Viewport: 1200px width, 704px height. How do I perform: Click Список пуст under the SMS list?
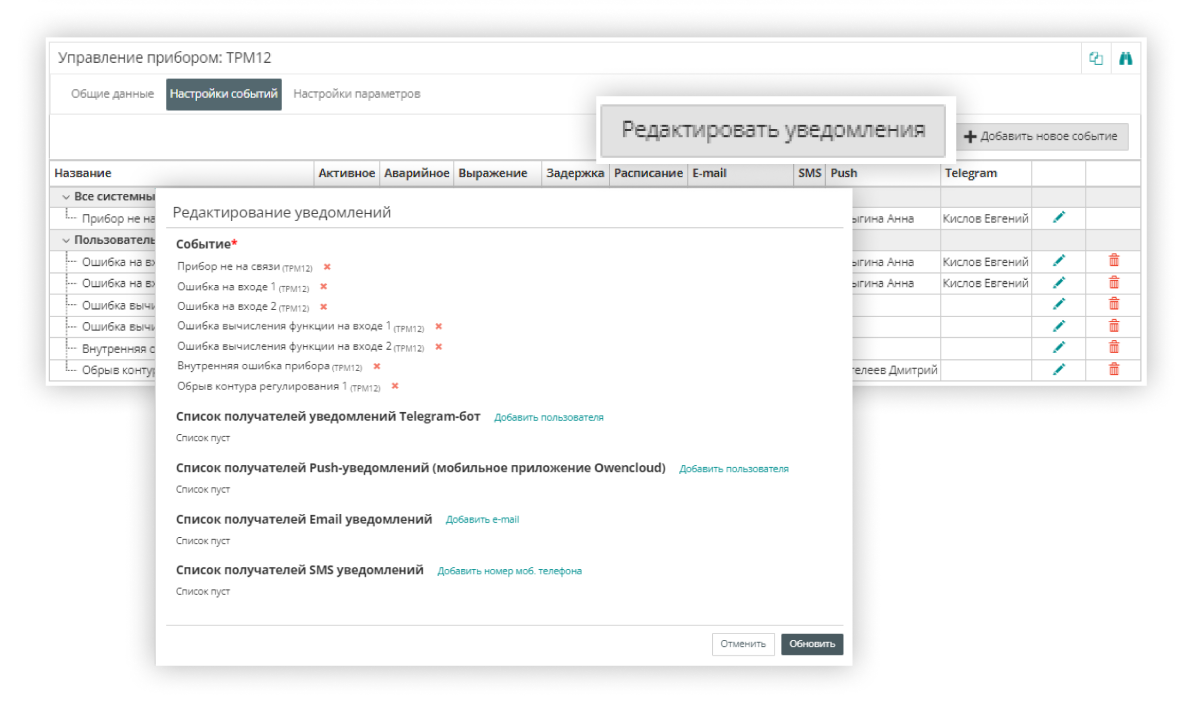(203, 592)
